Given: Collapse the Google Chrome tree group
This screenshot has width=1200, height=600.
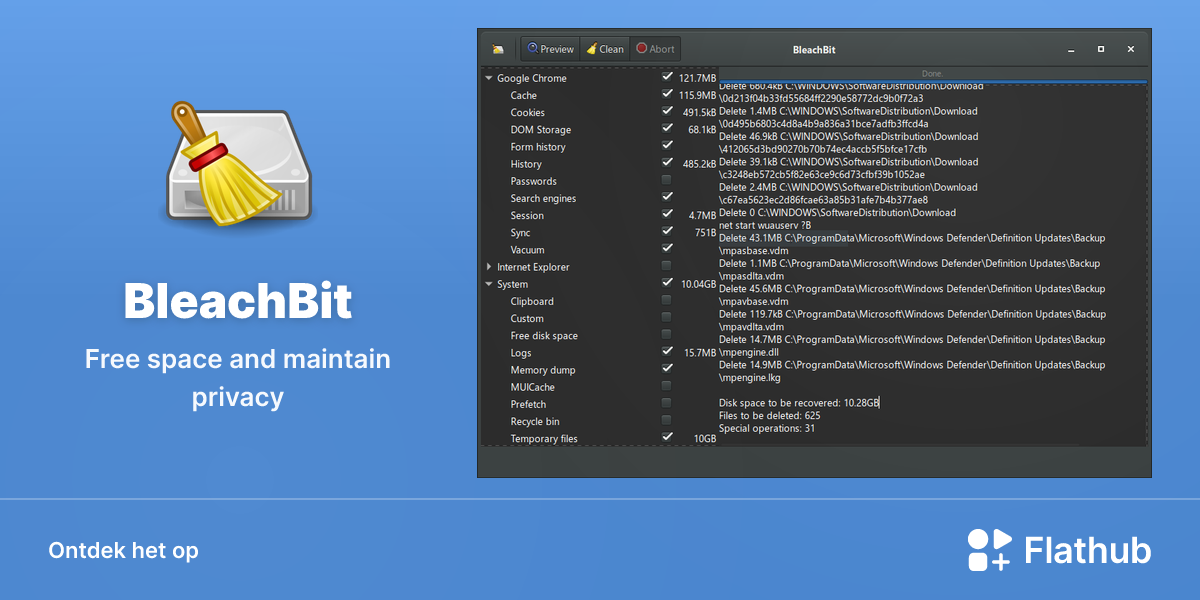Looking at the screenshot, I should click(489, 78).
